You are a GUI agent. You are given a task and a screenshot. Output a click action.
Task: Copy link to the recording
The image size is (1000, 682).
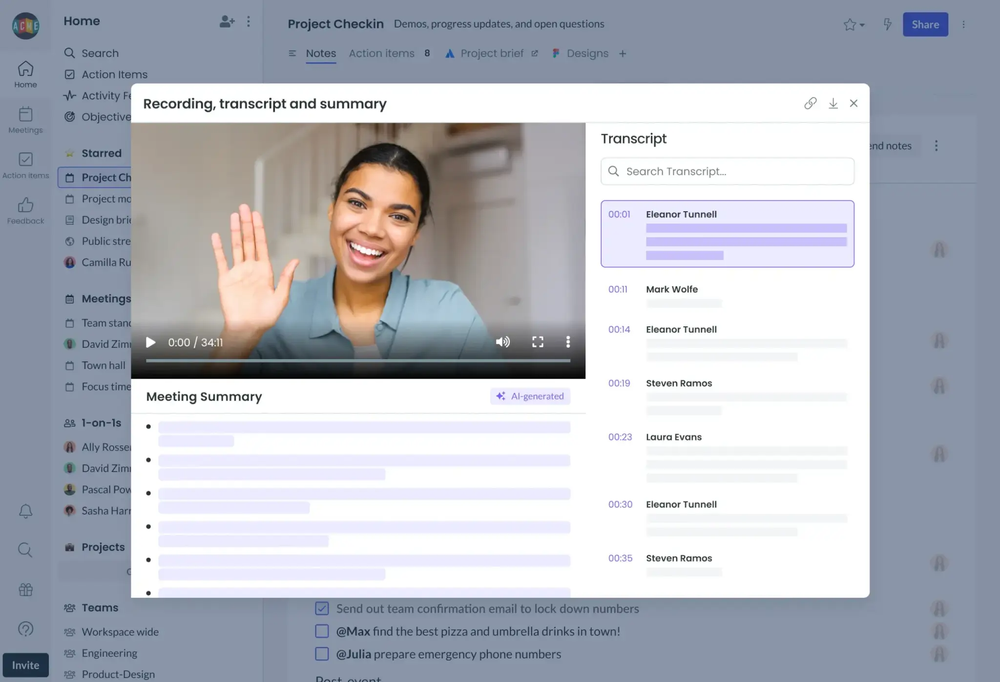[810, 103]
